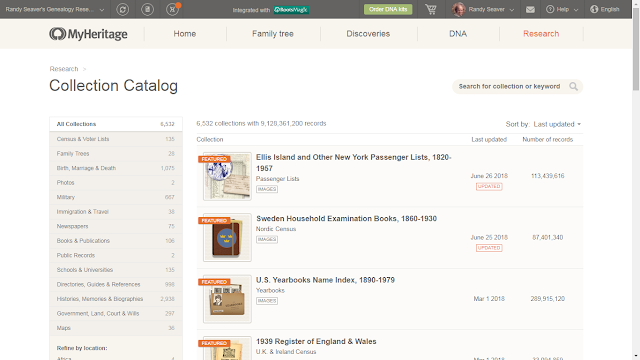Open the English language selector
640x360 pixels.
point(605,9)
